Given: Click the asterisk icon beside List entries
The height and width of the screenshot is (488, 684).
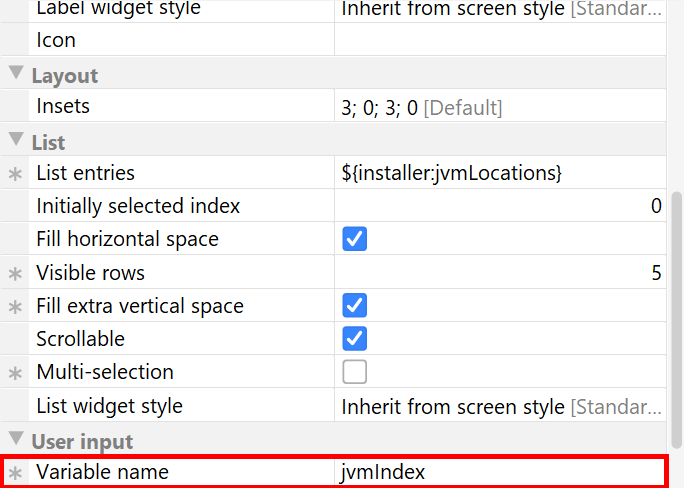Looking at the screenshot, I should tap(15, 174).
